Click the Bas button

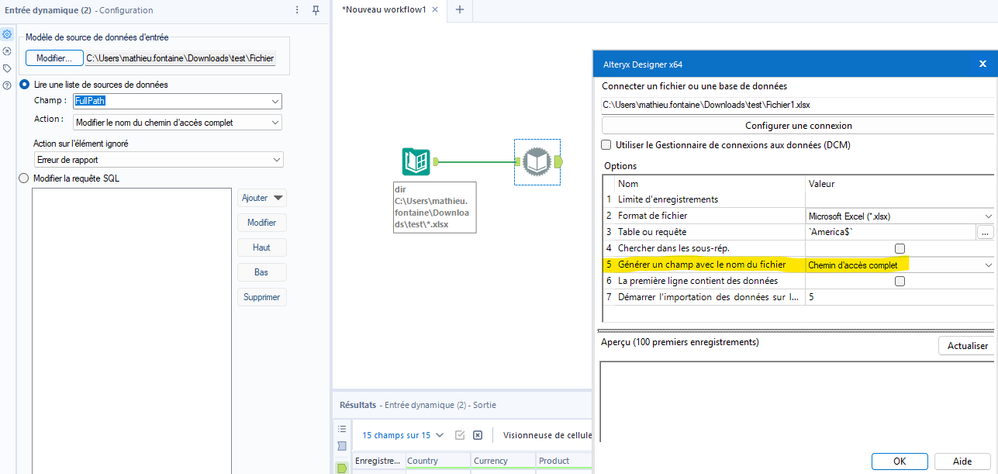262,272
